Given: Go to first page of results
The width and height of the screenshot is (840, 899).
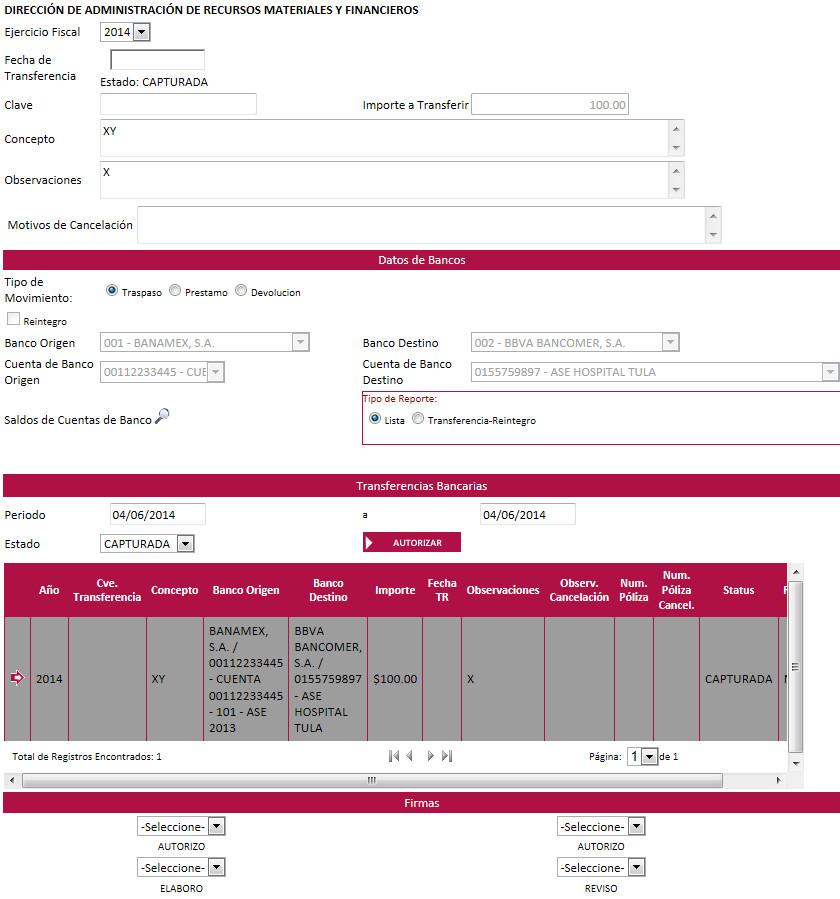Looking at the screenshot, I should pos(393,756).
